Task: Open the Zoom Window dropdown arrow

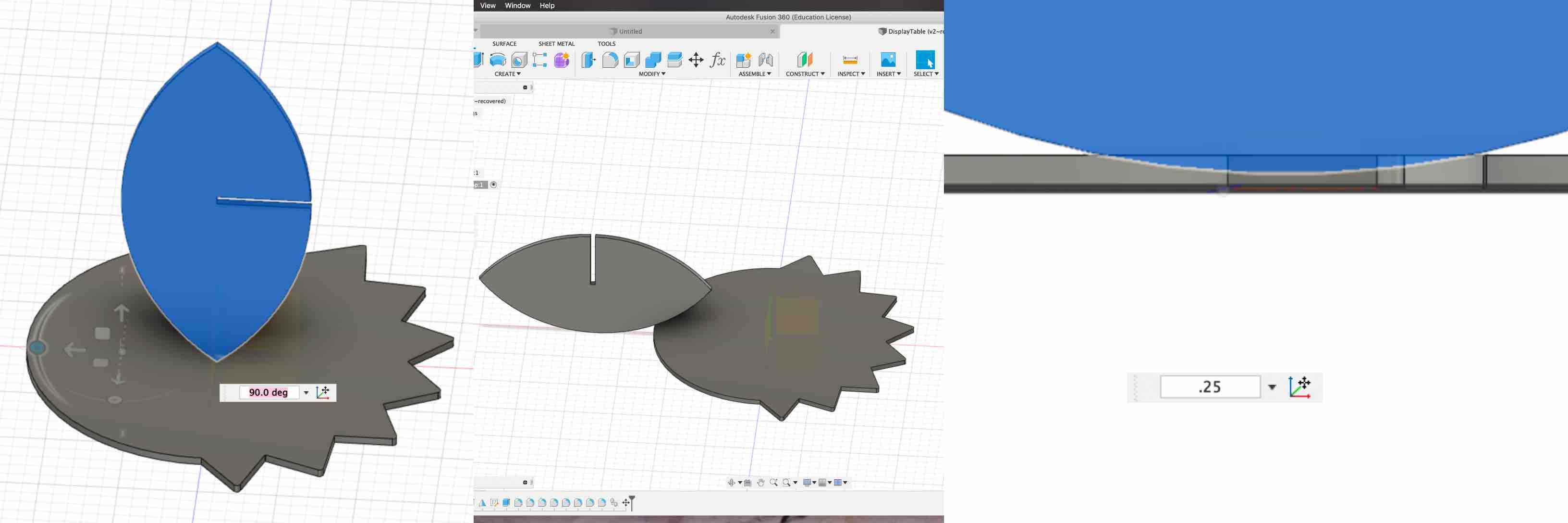Action: [x=795, y=483]
